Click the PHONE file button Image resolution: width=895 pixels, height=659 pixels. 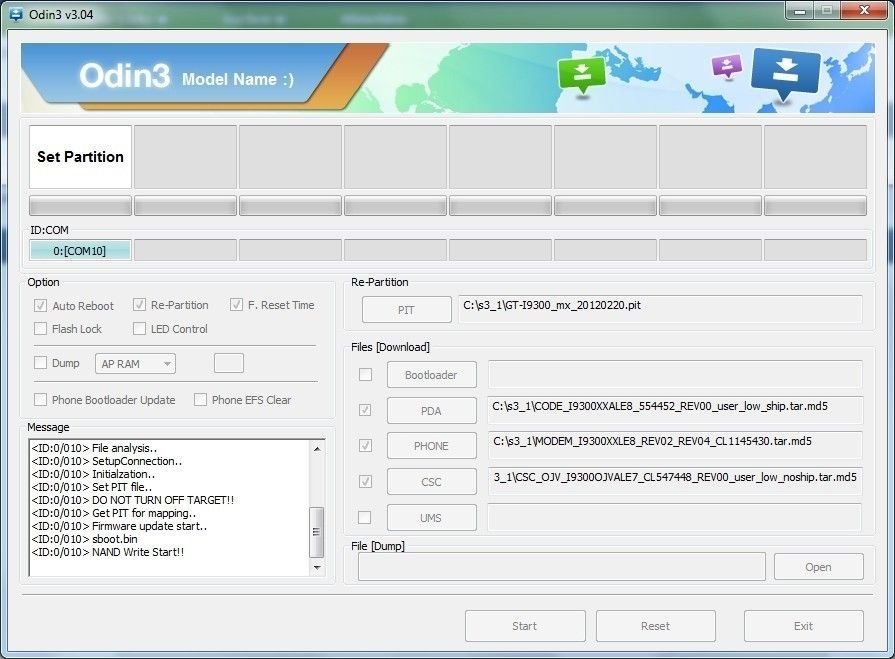coord(432,446)
